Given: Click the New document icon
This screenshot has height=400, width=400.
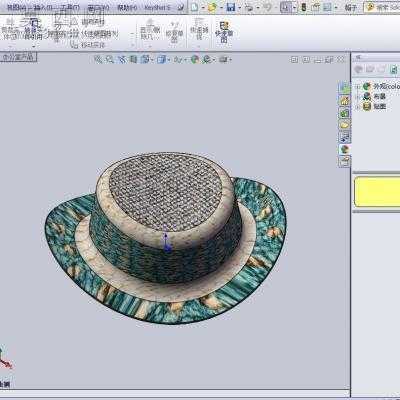Looking at the screenshot, I should point(194,7).
